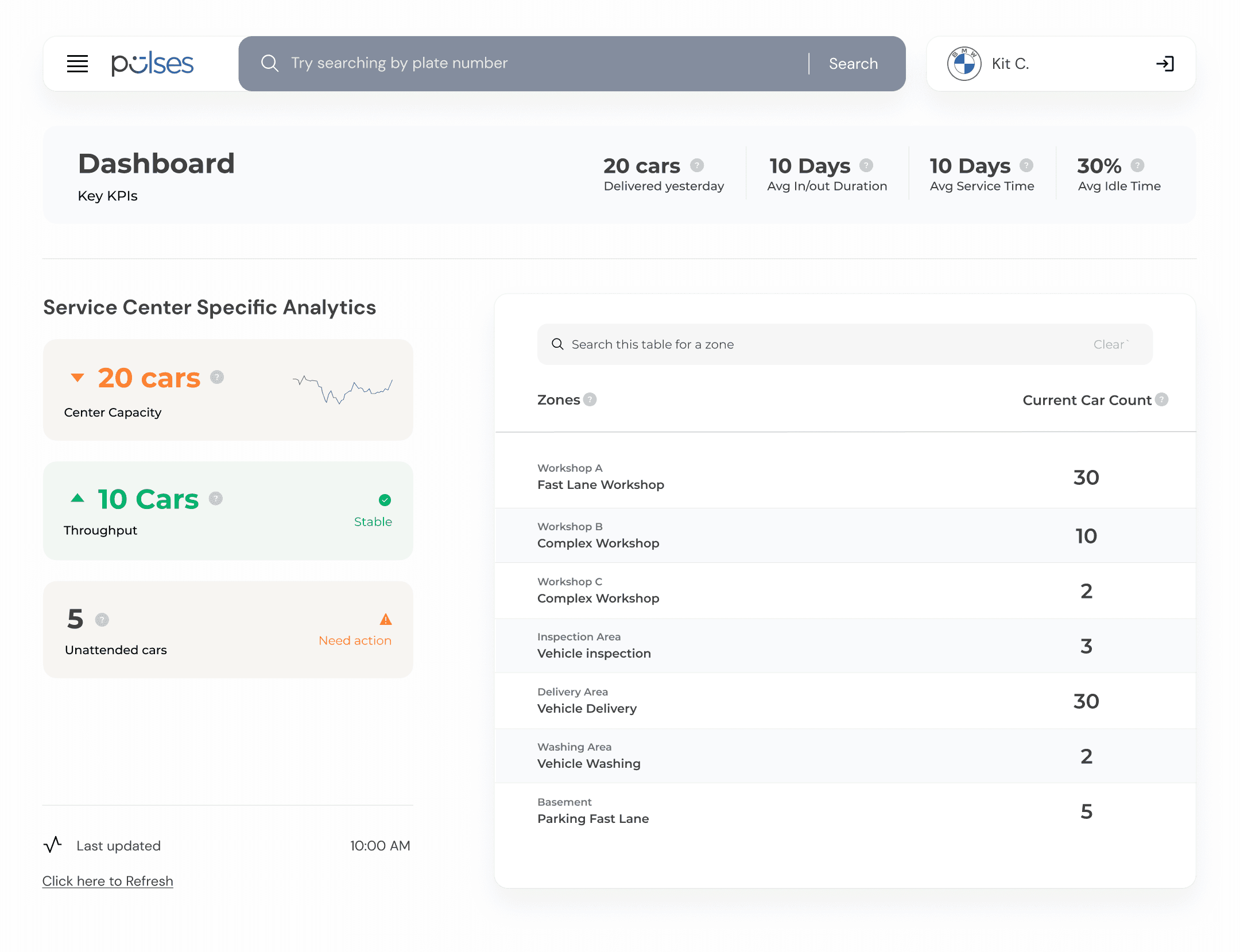Image resolution: width=1240 pixels, height=952 pixels.
Task: Select the Vehicle Washing row
Action: (x=846, y=756)
